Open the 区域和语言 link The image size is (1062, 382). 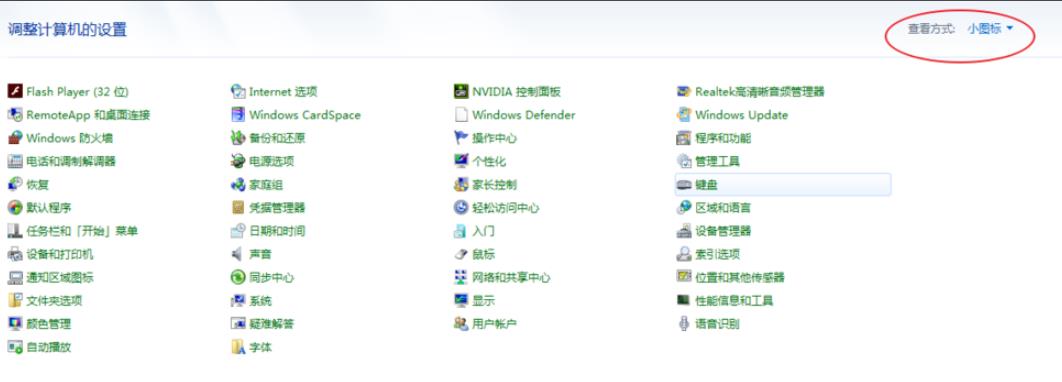723,207
